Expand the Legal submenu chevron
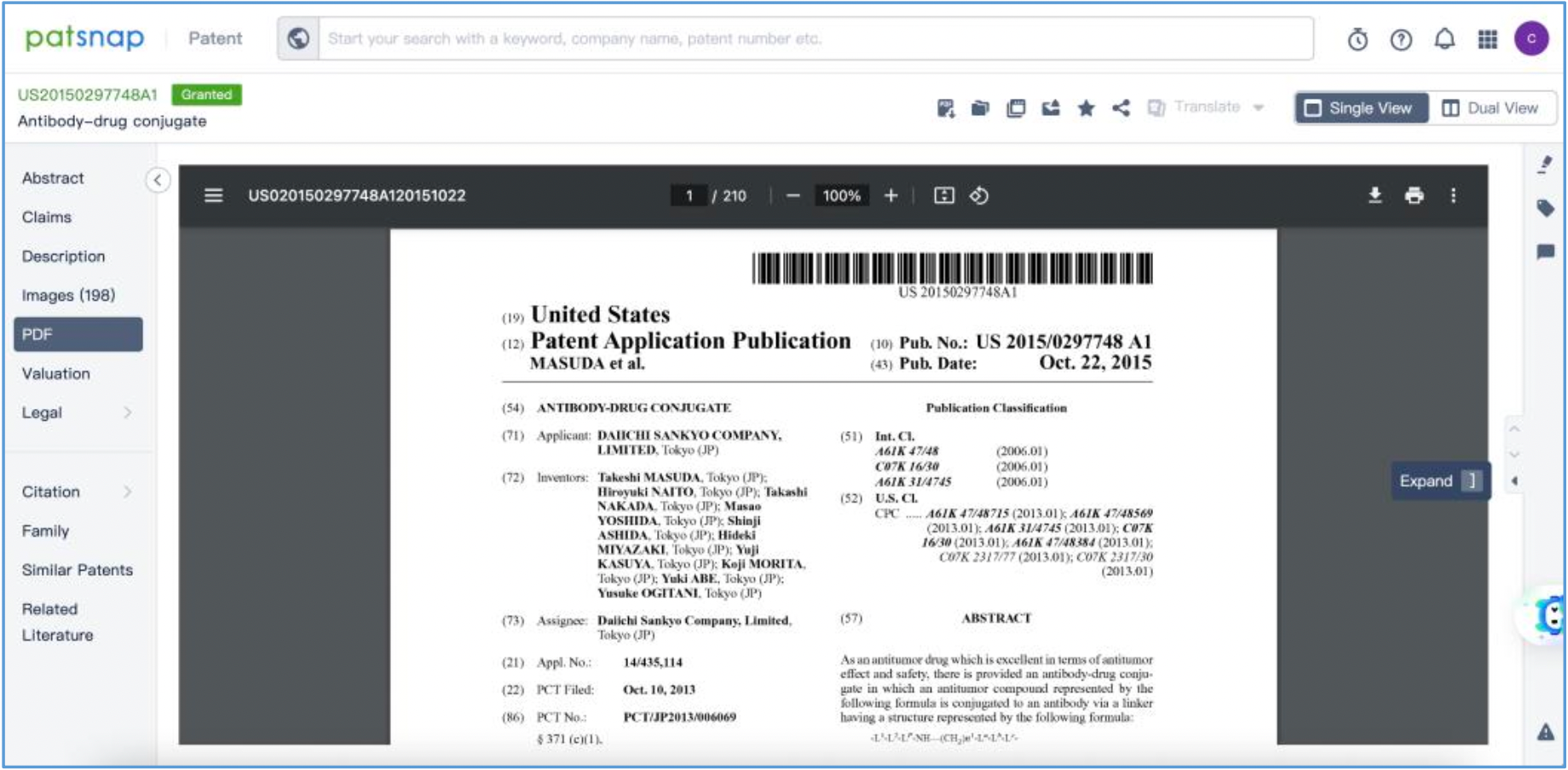Image resolution: width=1568 pixels, height=770 pixels. click(x=128, y=413)
